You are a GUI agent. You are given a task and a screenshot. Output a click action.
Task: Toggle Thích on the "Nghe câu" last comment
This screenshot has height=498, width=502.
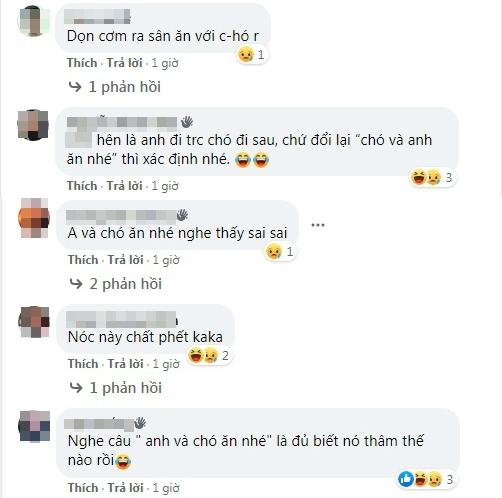[x=83, y=488]
